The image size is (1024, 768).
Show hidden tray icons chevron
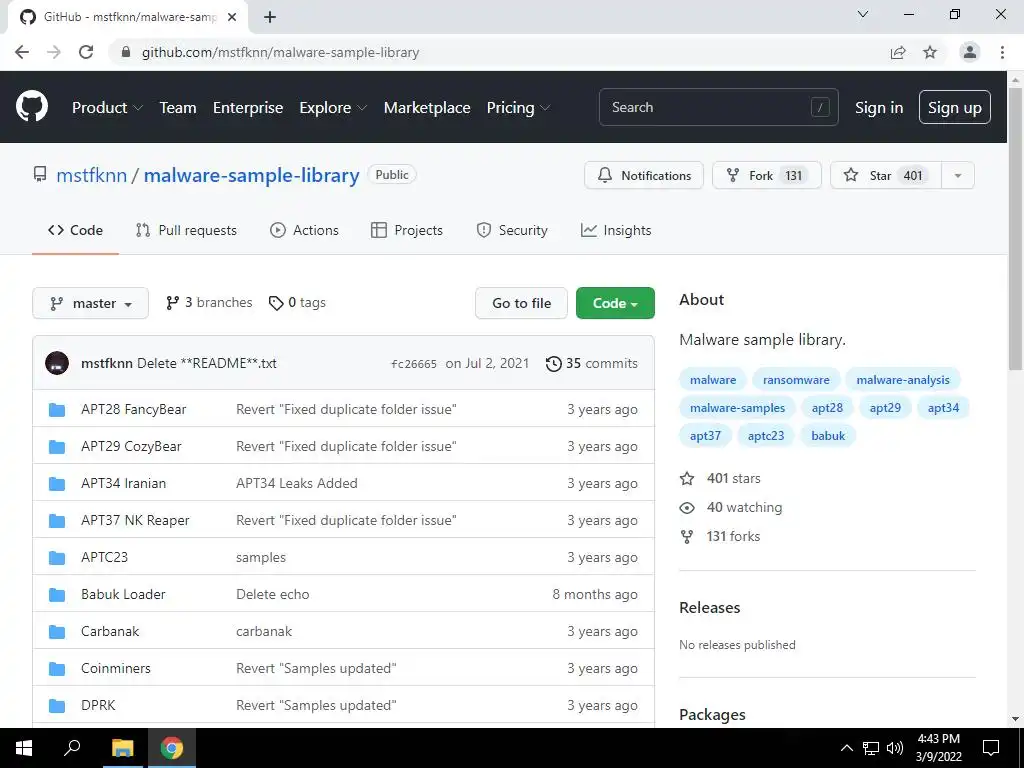(846, 748)
